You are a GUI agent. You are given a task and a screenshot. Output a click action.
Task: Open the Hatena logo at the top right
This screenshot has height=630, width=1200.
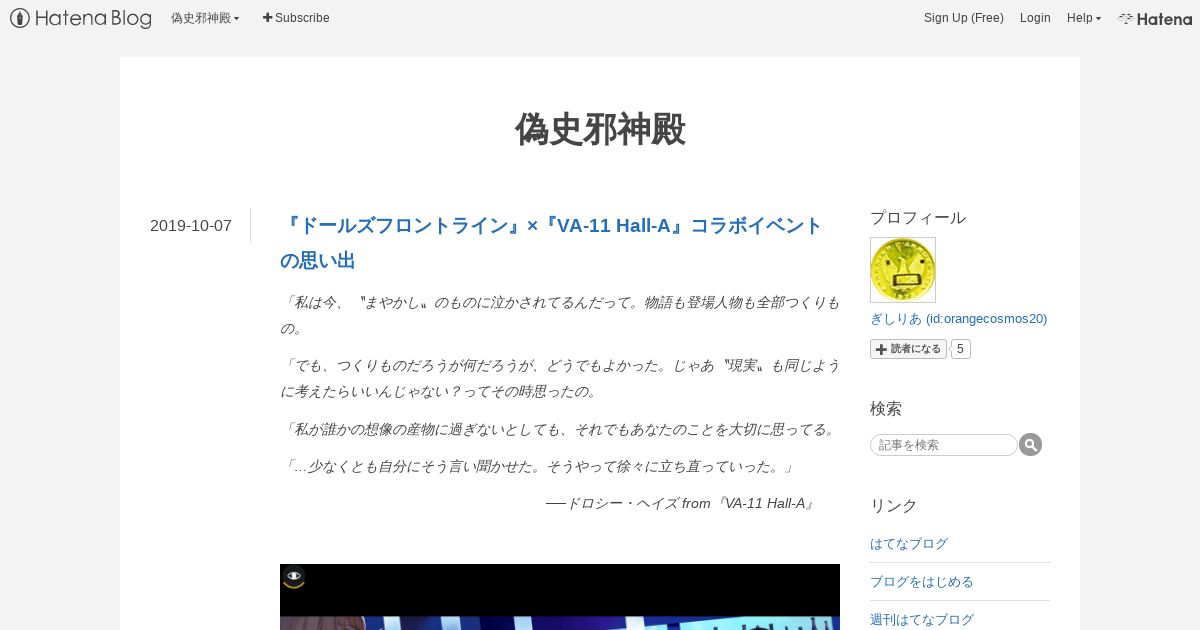[x=1155, y=18]
